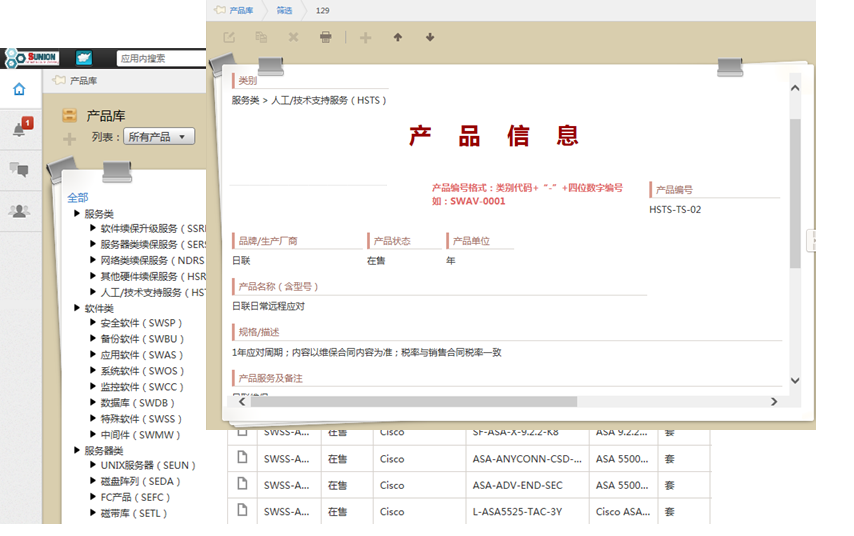Select 人工/技术支持服务 tree item
The image size is (854, 536).
coord(153,293)
